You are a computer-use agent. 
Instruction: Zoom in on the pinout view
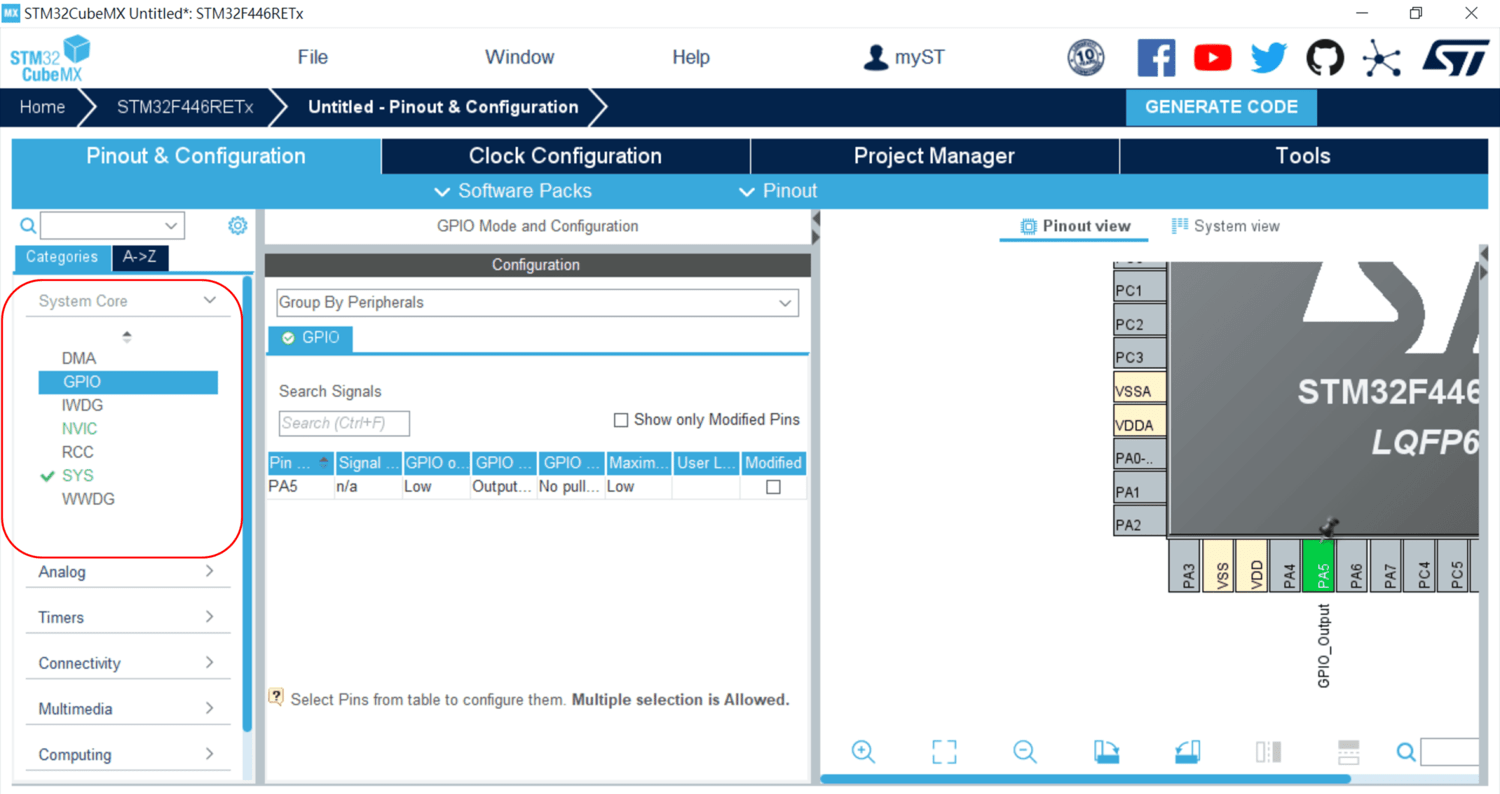point(863,751)
